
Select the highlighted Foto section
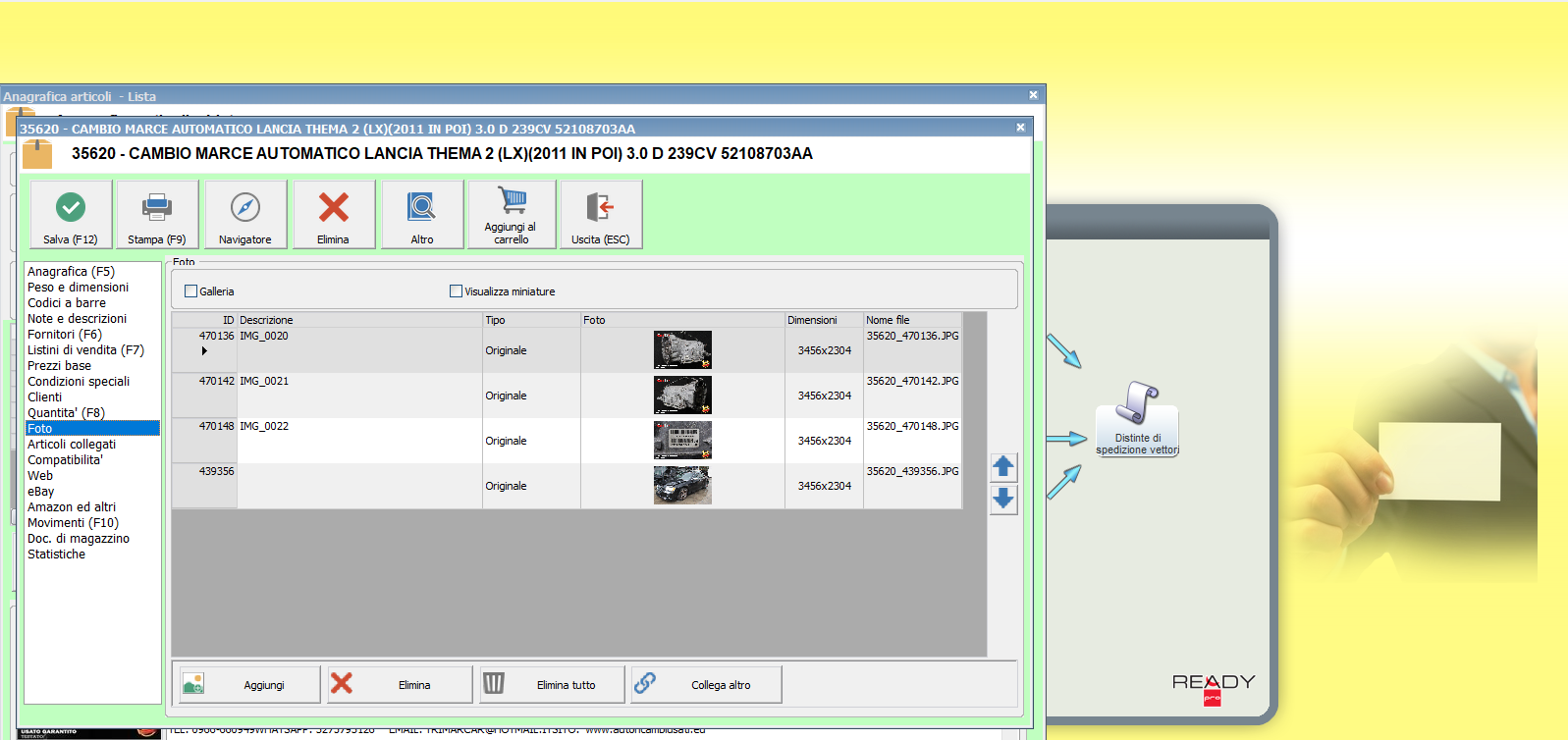tap(92, 429)
